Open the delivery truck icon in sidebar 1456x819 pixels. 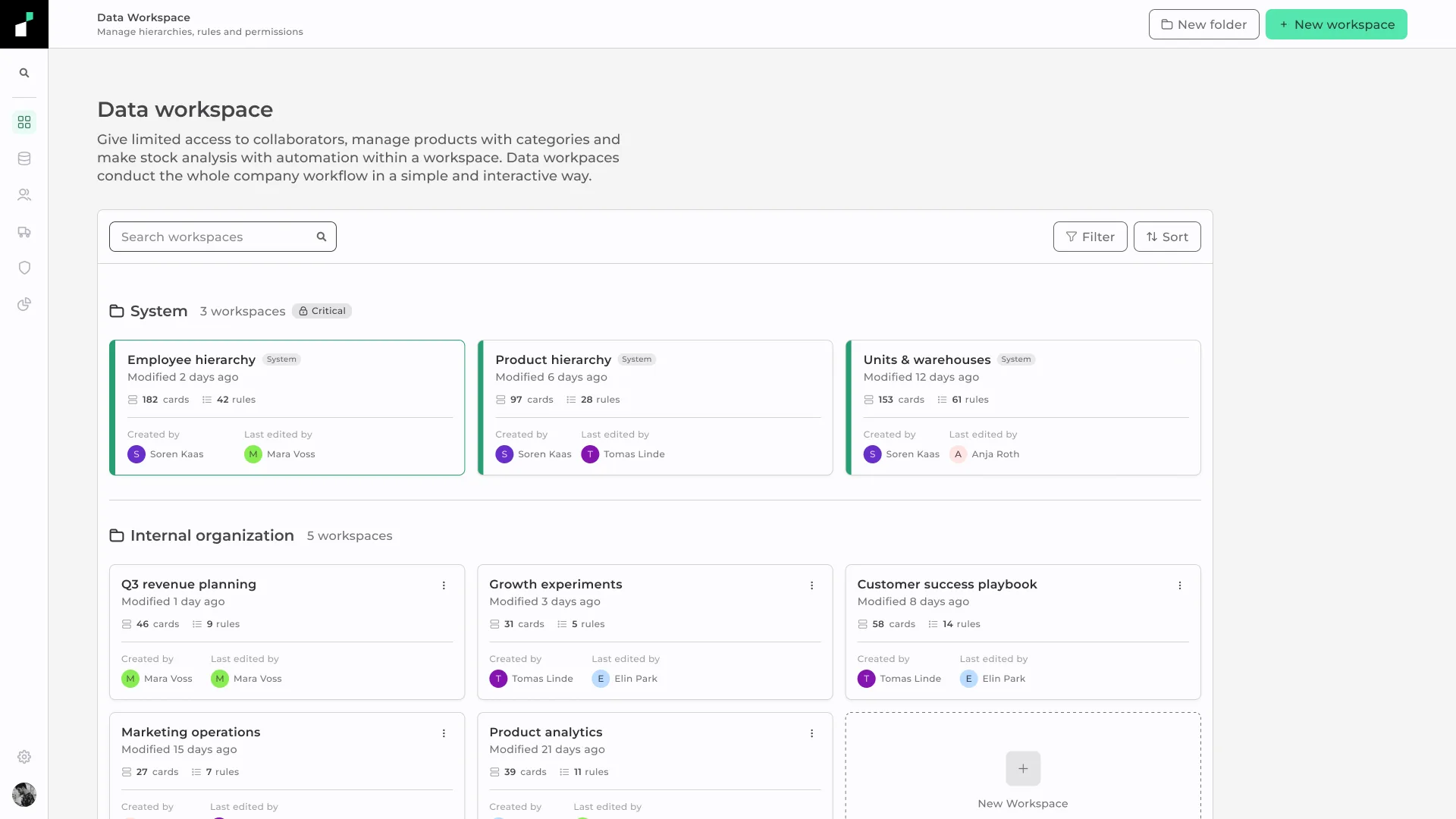24,232
